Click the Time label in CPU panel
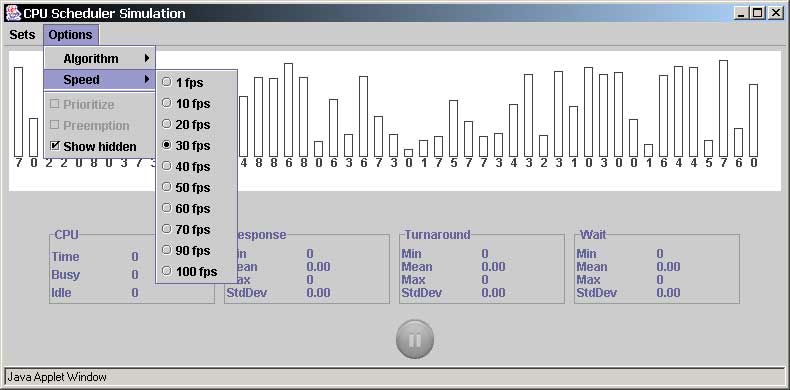 pyautogui.click(x=65, y=257)
